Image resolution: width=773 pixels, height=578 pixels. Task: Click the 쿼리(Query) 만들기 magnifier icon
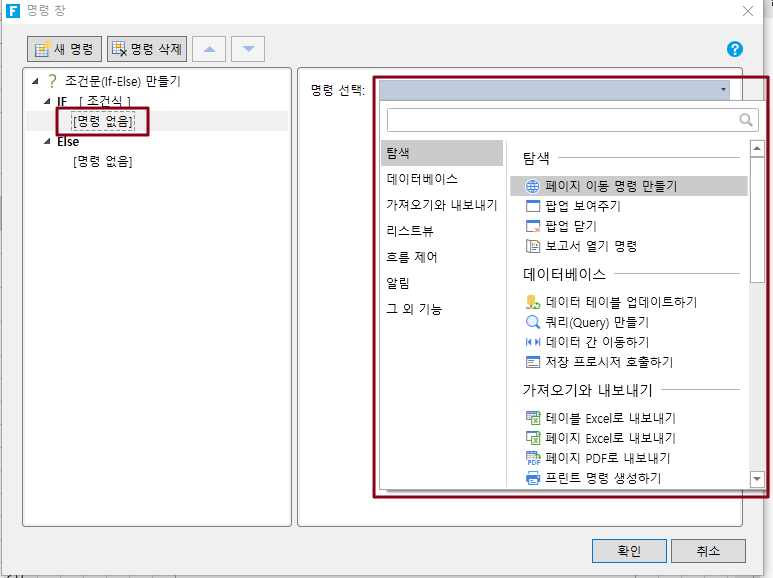[x=533, y=322]
